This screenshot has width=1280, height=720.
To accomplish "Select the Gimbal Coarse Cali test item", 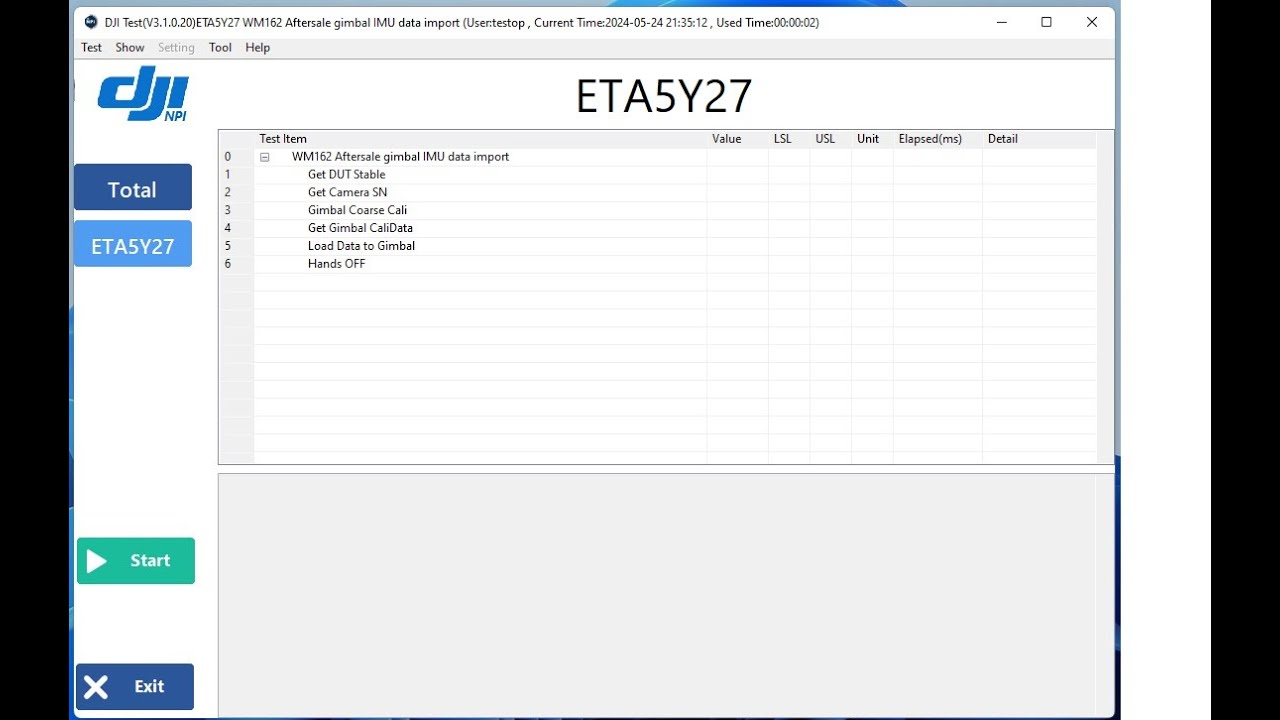I will click(357, 211).
